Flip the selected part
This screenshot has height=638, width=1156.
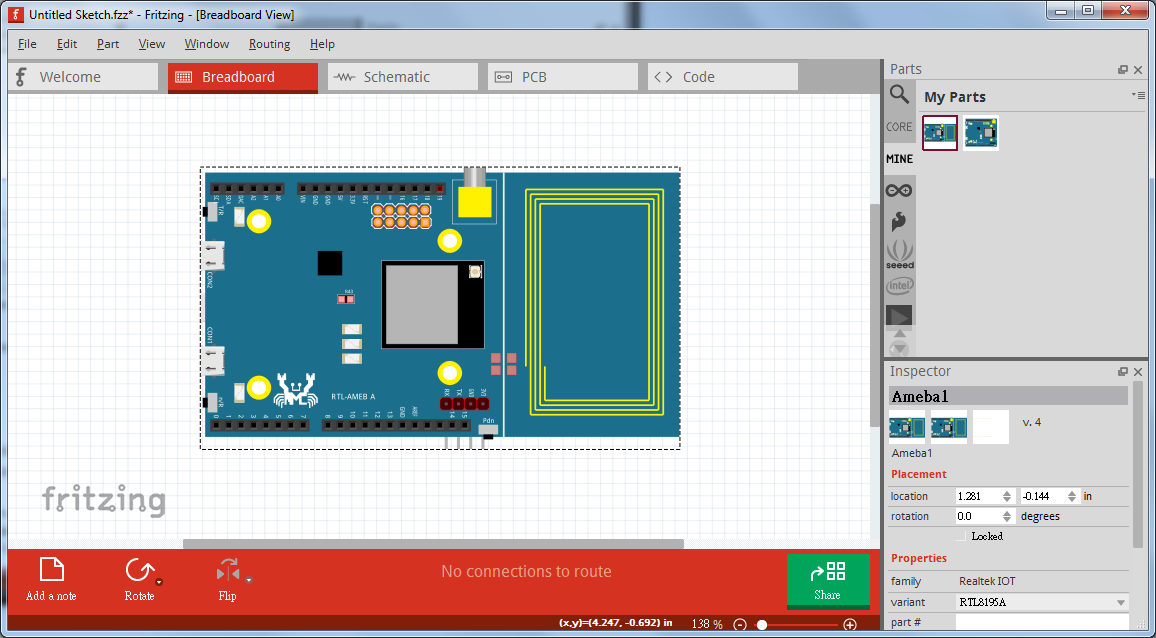click(x=227, y=579)
